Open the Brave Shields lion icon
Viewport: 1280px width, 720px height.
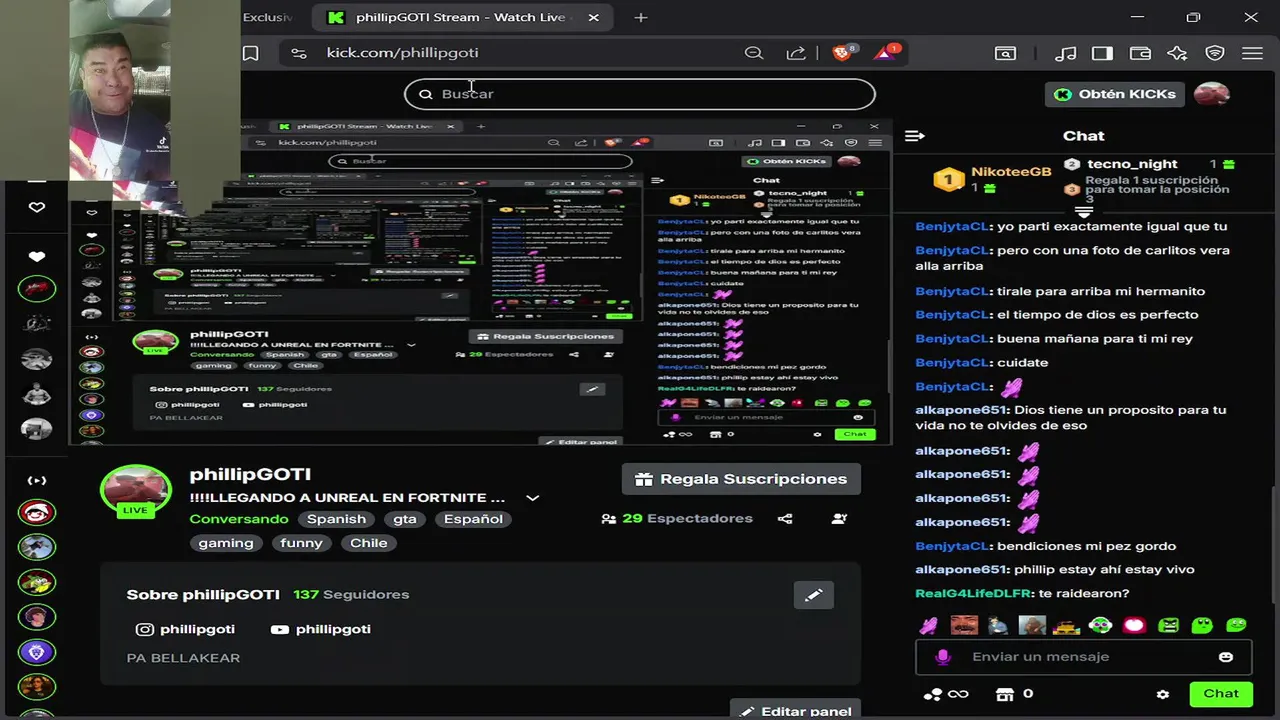point(844,53)
